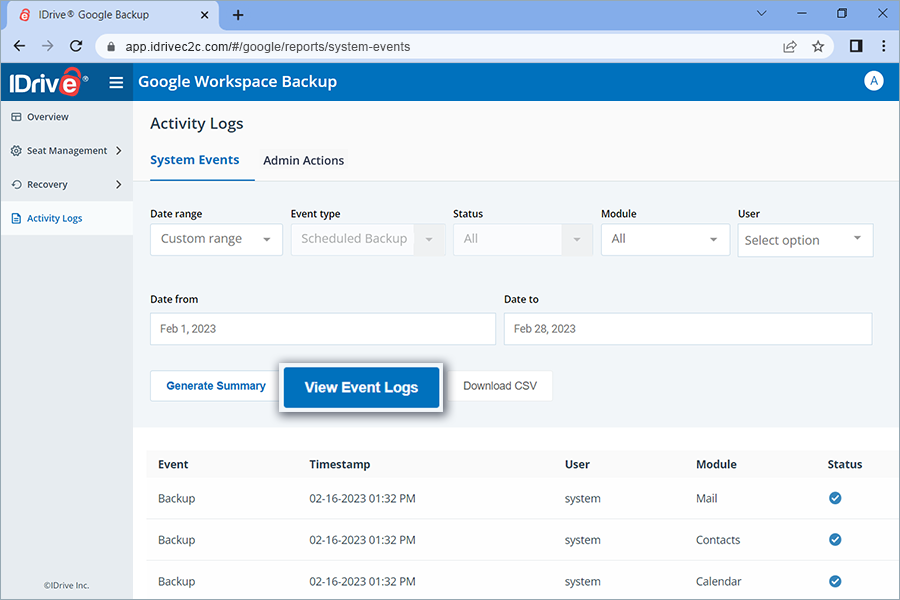Toggle the hamburger menu icon
This screenshot has height=600, width=900.
coord(116,83)
